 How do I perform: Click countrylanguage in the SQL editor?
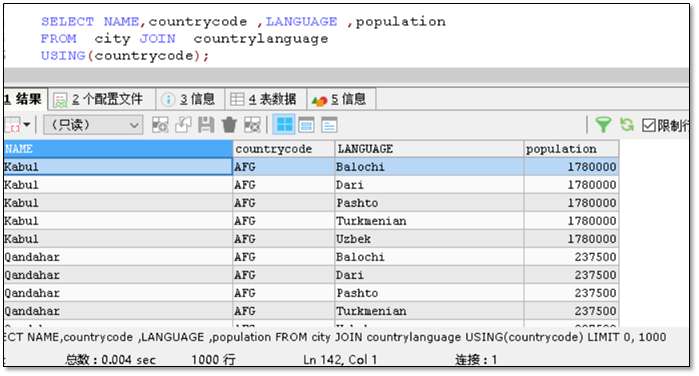coord(261,39)
